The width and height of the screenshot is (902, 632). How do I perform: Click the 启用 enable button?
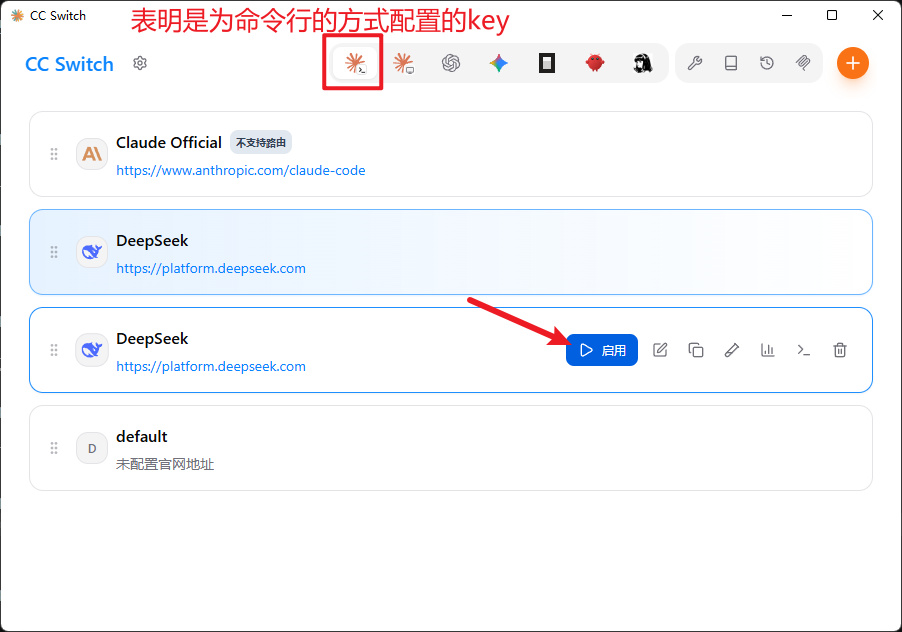(x=602, y=350)
